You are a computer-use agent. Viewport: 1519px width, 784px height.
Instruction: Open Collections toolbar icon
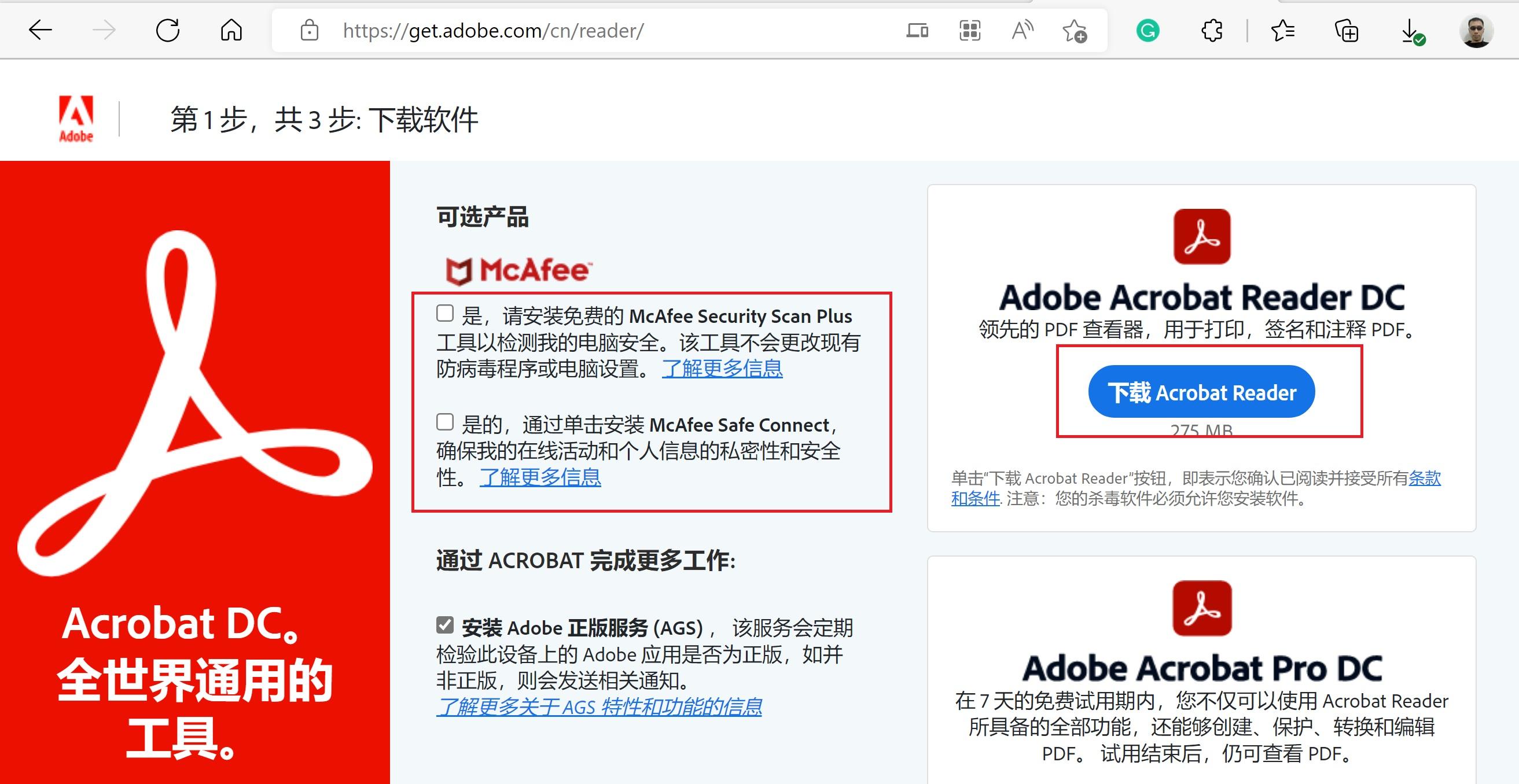point(1347,31)
